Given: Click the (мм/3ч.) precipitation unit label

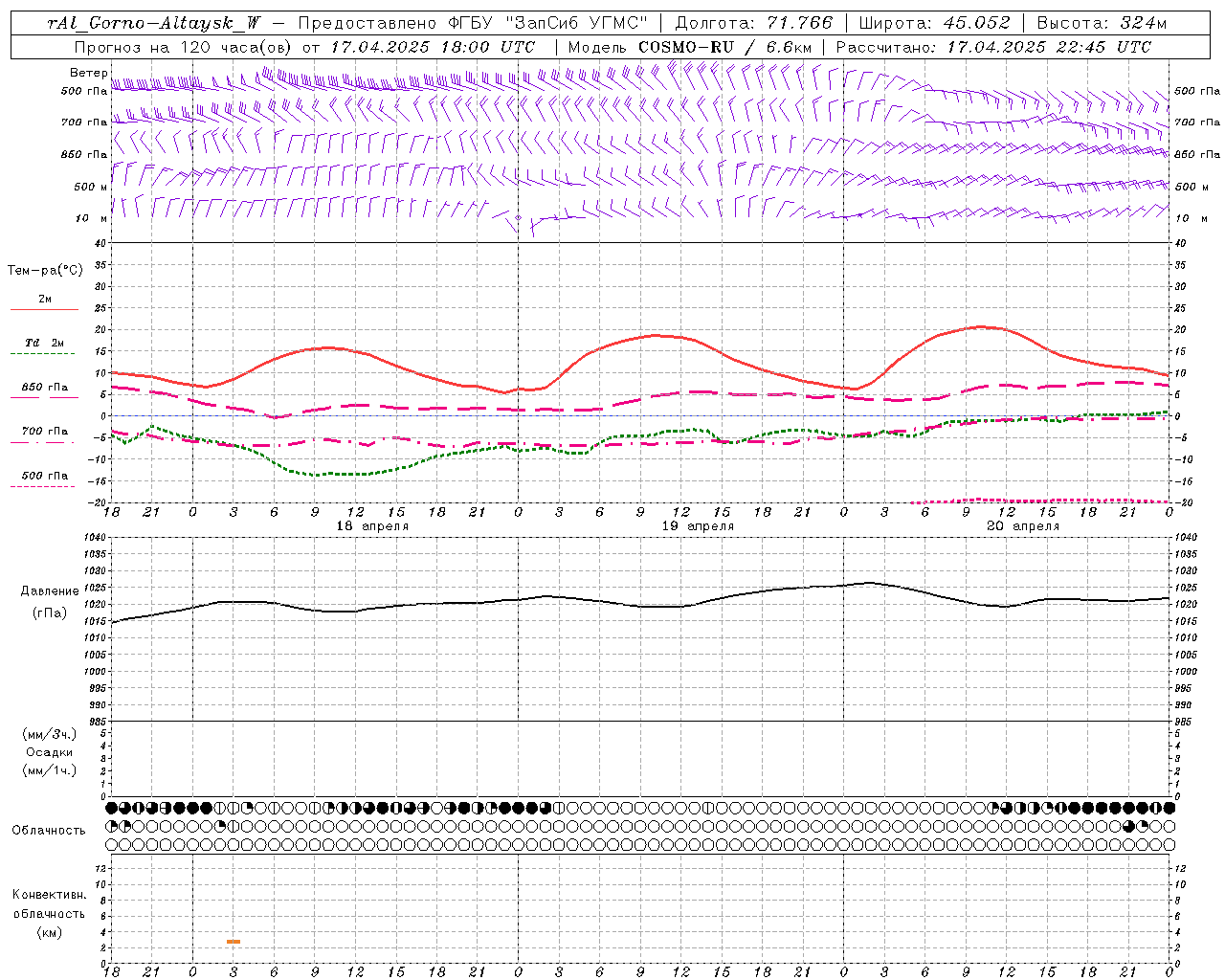Looking at the screenshot, I should point(50,734).
